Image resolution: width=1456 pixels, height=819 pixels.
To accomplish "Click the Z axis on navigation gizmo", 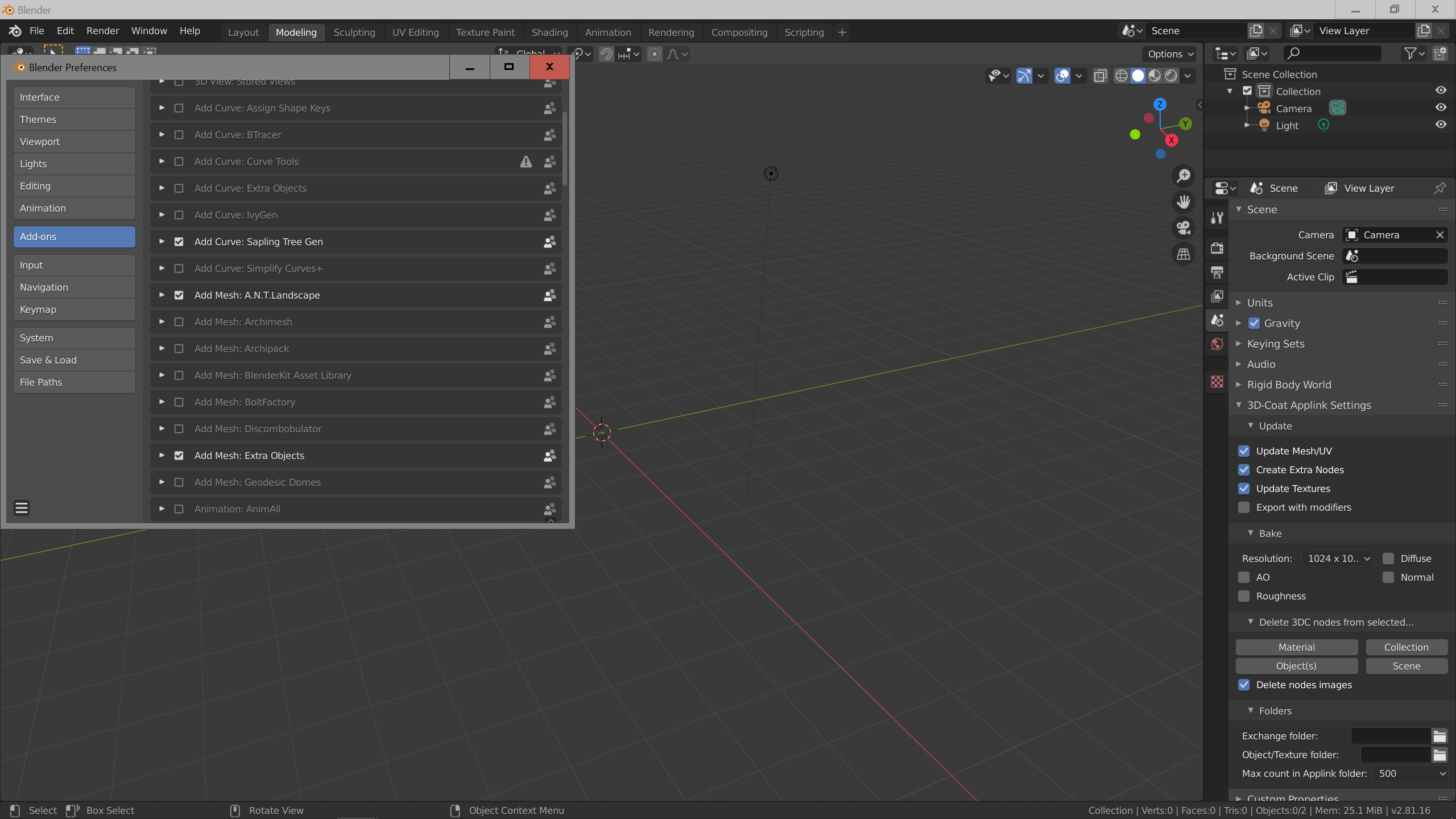I will (x=1160, y=105).
